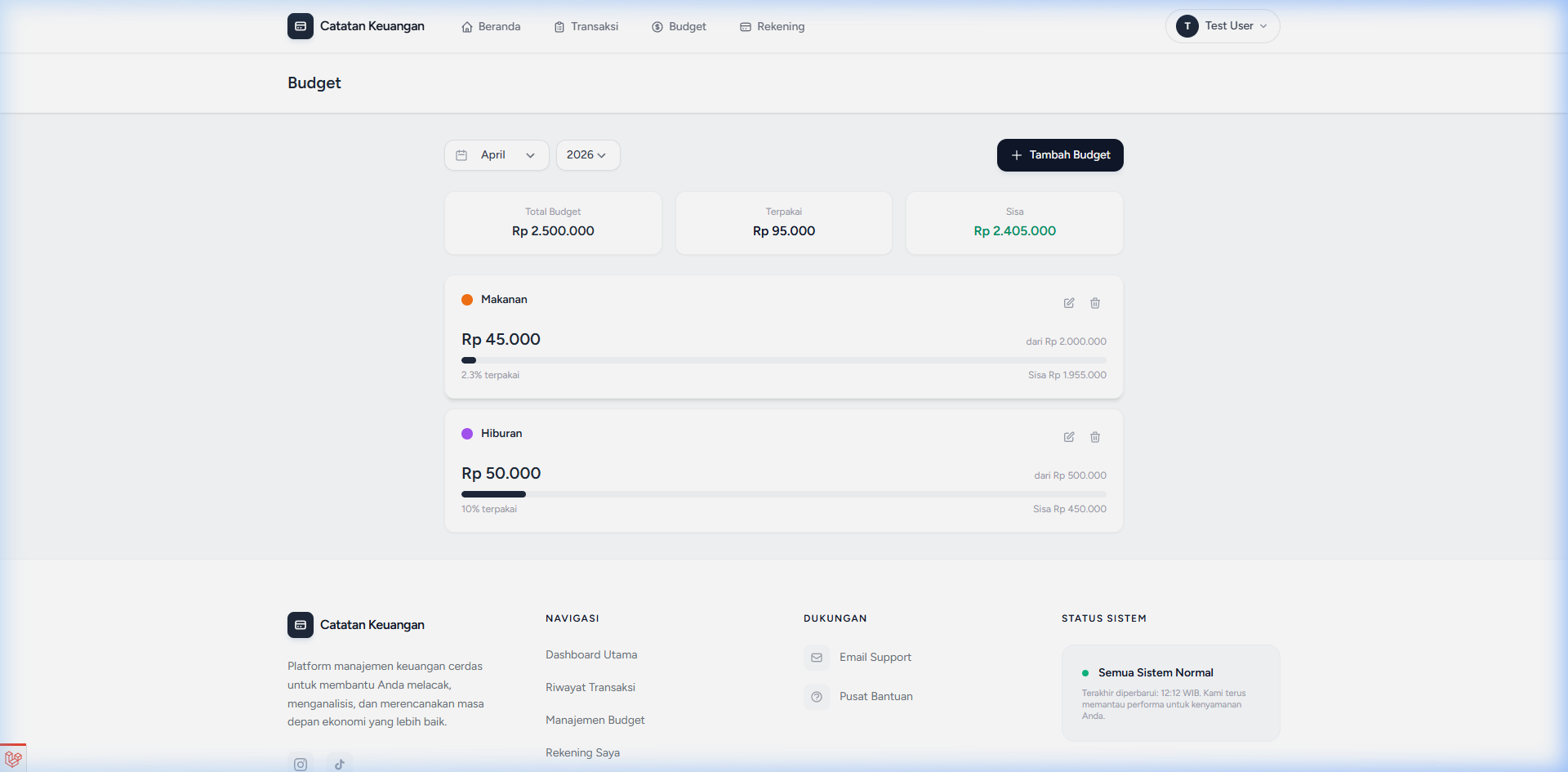
Task: Edit the Makanan budget
Action: tap(1069, 303)
